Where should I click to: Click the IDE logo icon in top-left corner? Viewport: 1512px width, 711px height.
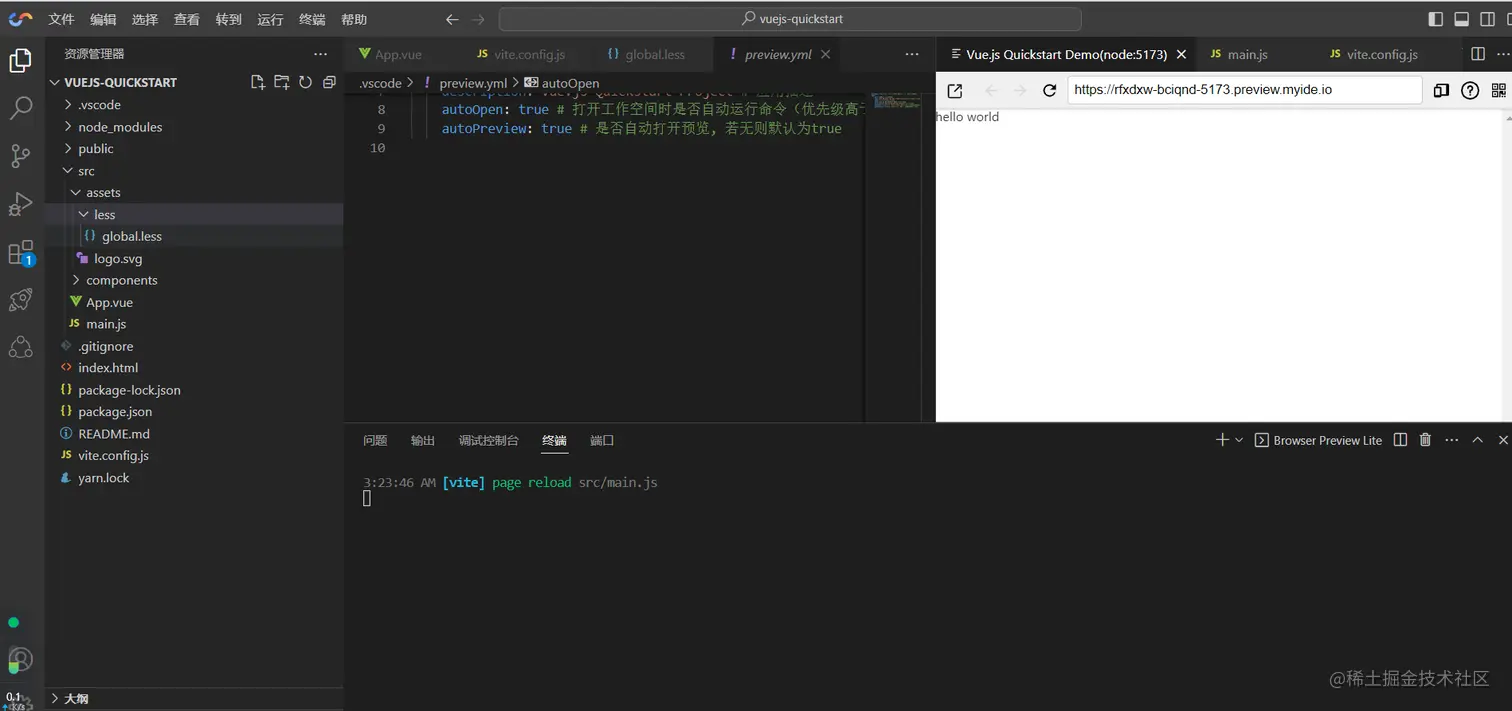pos(20,19)
